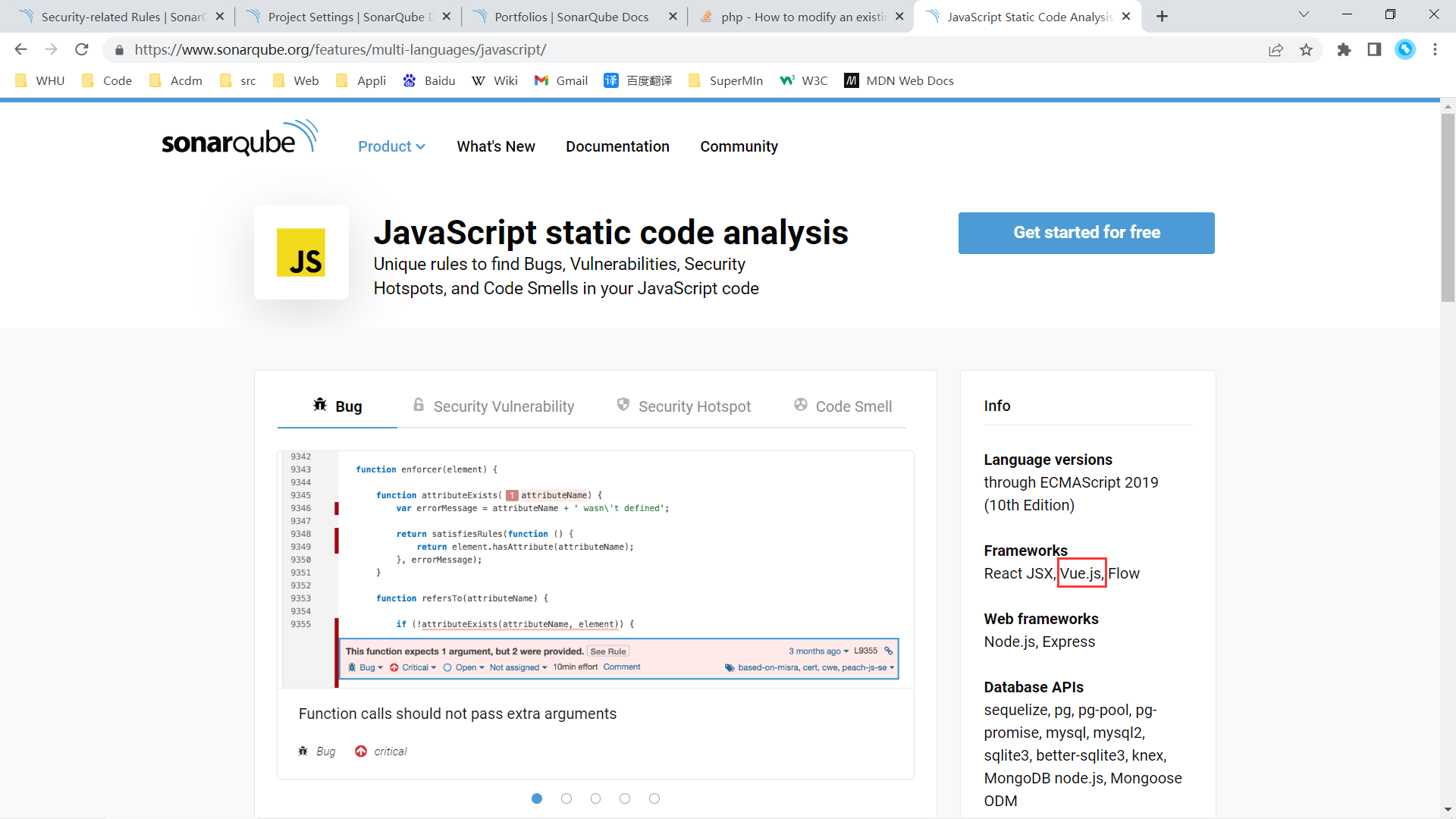The width and height of the screenshot is (1456, 819).
Task: Bookmark this page with the star icon
Action: pyautogui.click(x=1306, y=50)
